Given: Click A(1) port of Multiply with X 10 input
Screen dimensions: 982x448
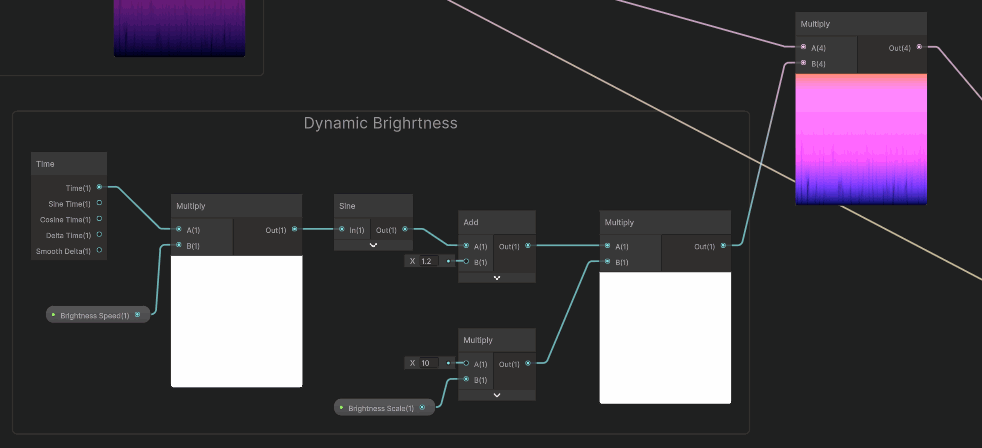Looking at the screenshot, I should tap(466, 363).
